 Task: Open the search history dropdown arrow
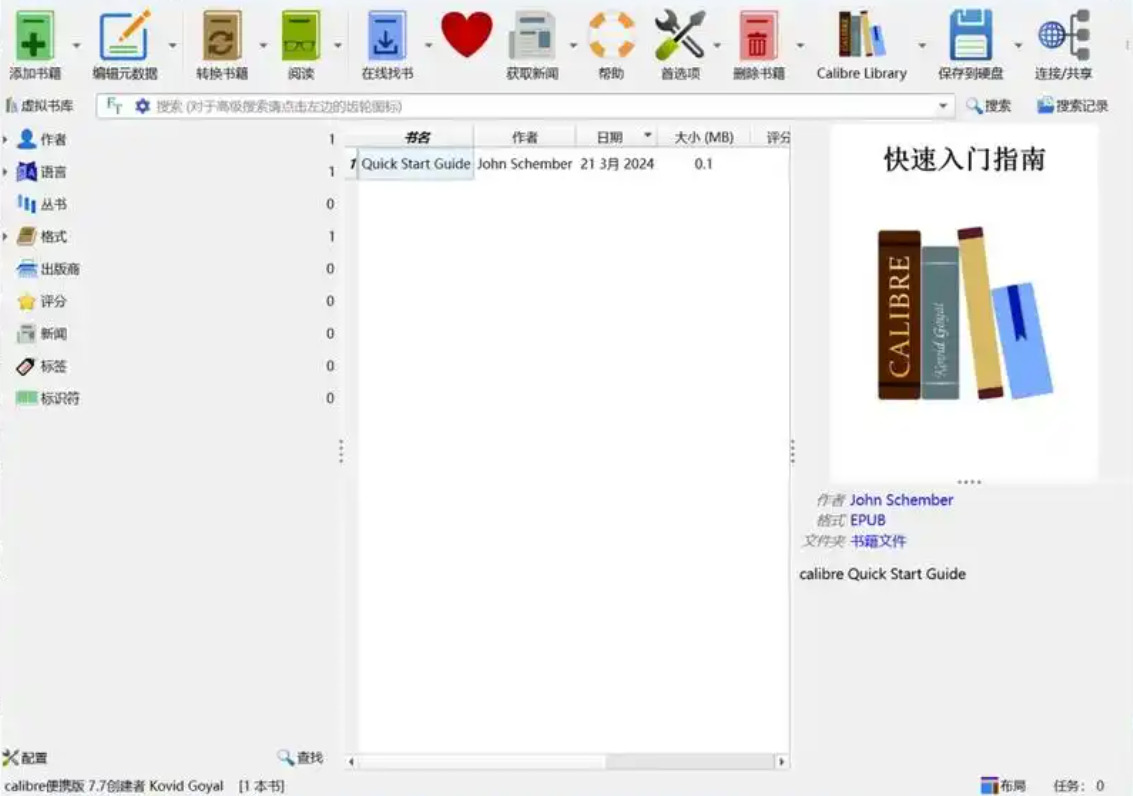click(x=943, y=106)
